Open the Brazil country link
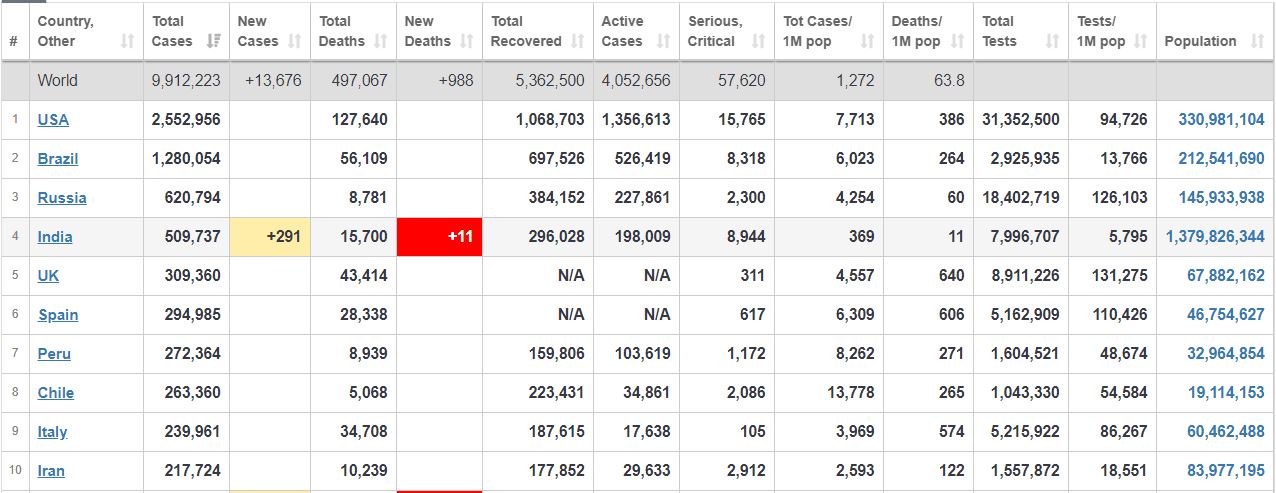1276x493 pixels. tap(58, 159)
